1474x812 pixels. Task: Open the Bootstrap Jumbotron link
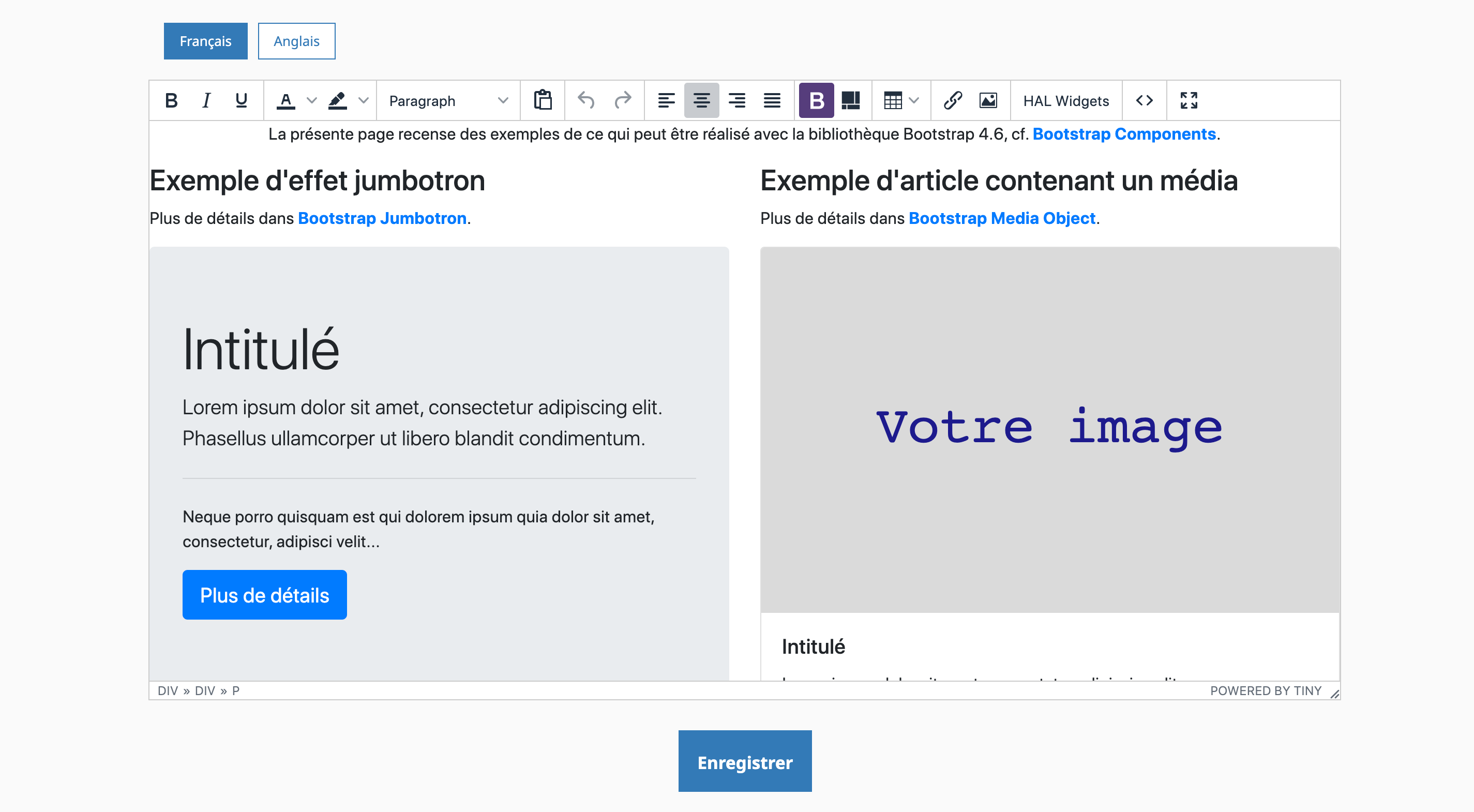click(382, 218)
